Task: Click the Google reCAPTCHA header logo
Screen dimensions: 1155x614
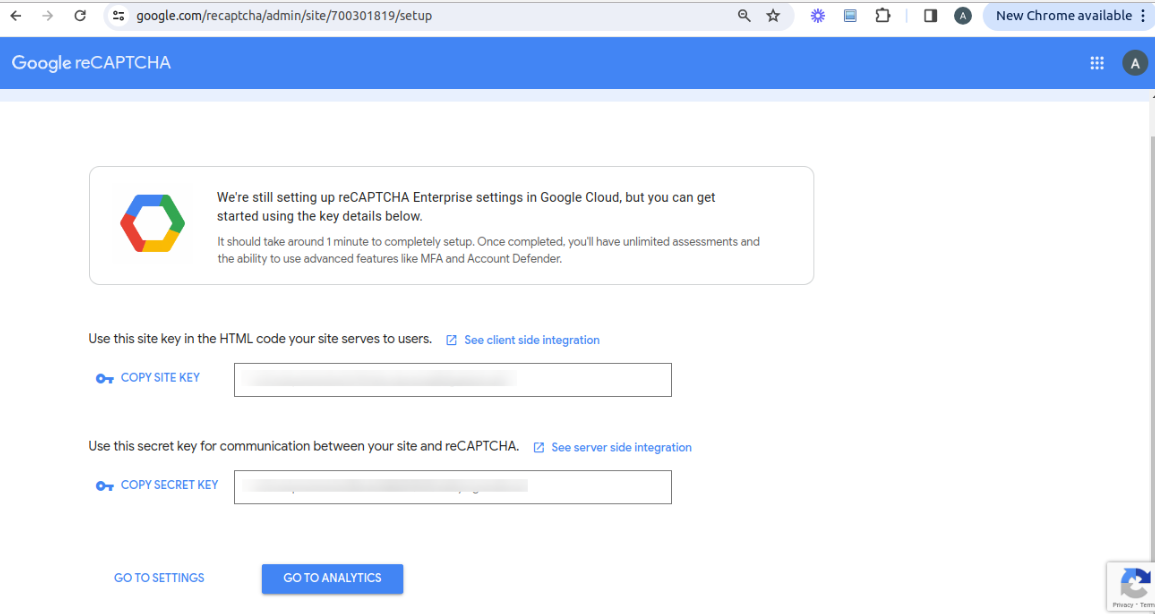Action: click(91, 63)
